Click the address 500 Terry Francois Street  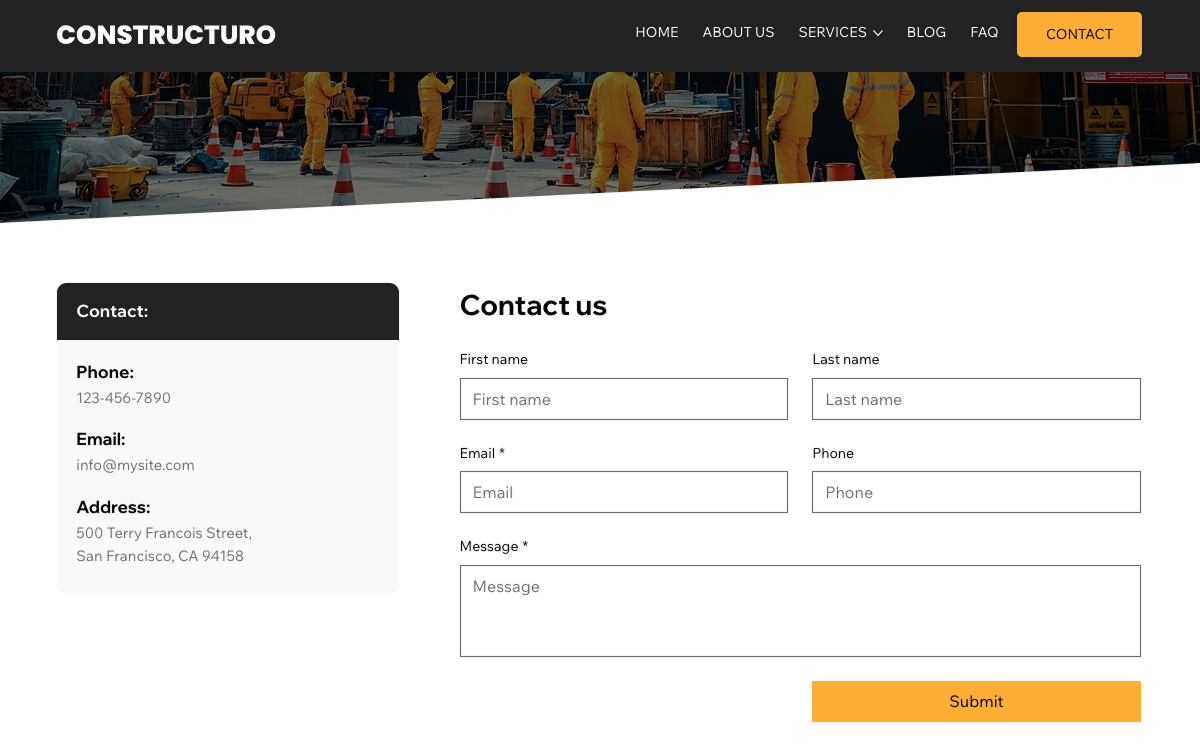pyautogui.click(x=163, y=533)
